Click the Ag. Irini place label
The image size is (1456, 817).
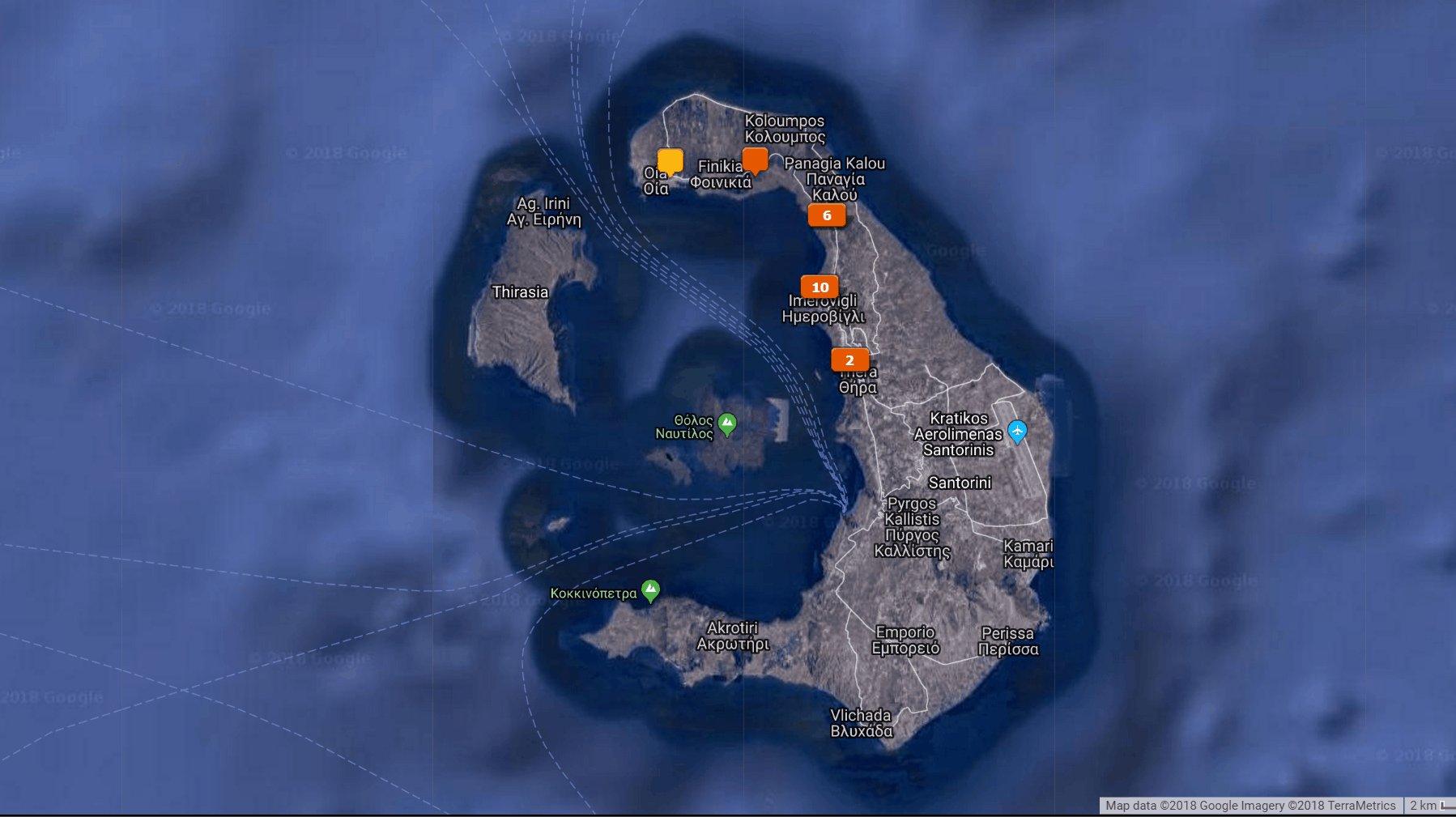[543, 211]
